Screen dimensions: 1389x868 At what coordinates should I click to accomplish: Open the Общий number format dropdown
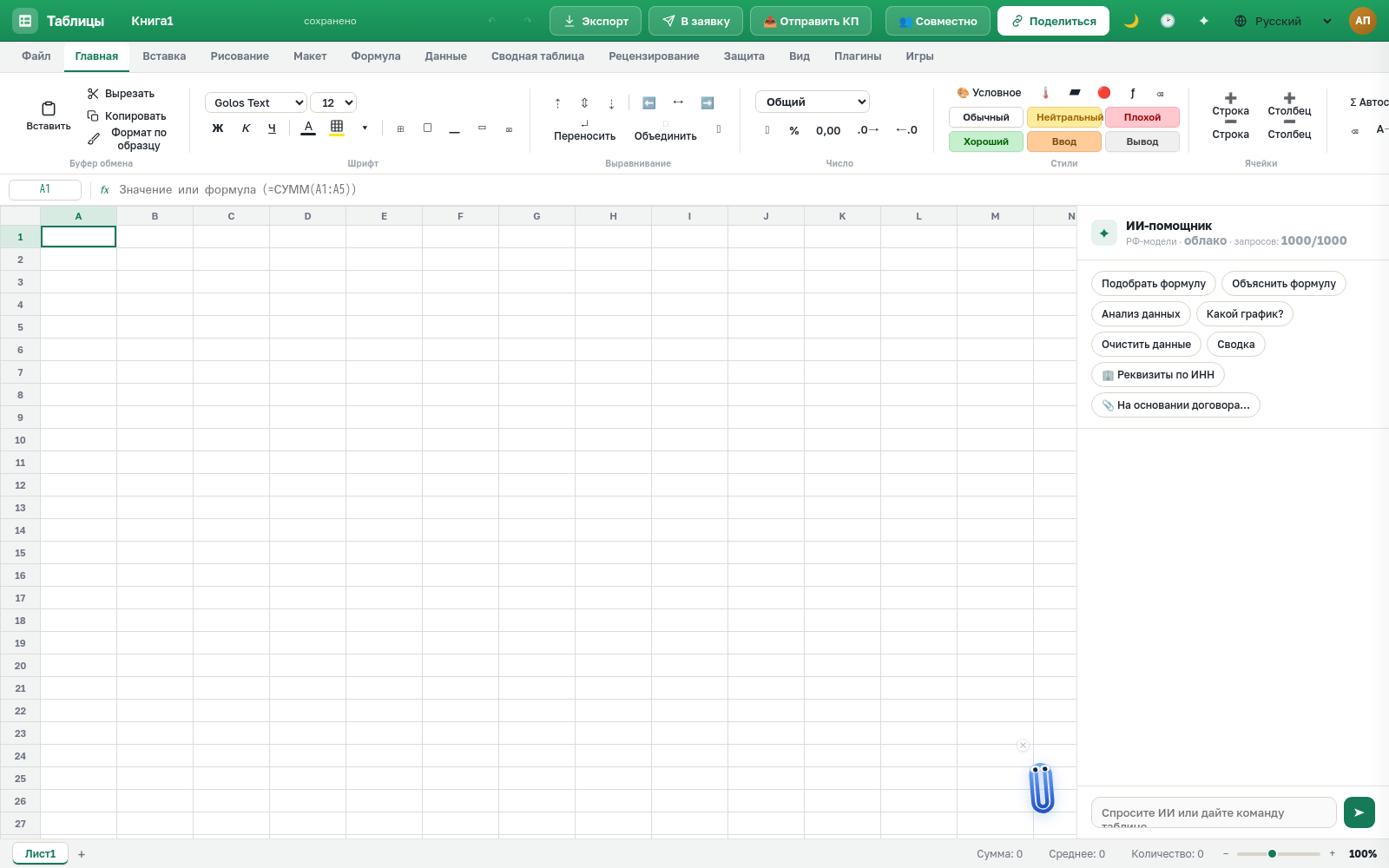click(813, 102)
